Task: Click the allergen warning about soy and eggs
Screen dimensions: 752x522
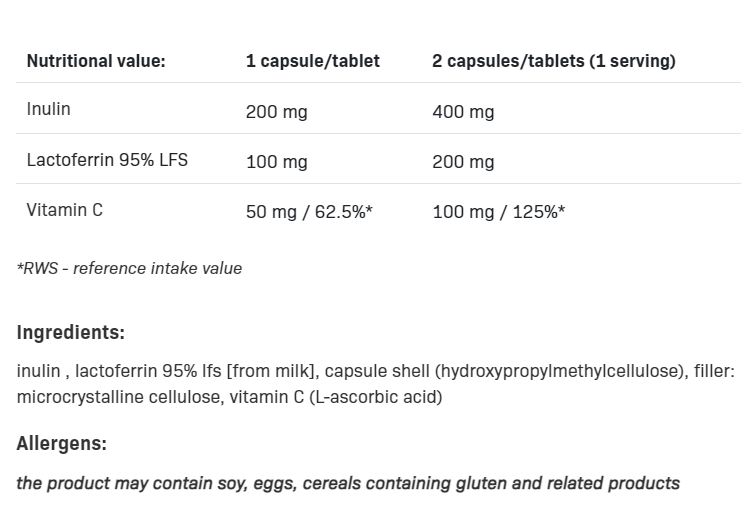Action: (348, 483)
